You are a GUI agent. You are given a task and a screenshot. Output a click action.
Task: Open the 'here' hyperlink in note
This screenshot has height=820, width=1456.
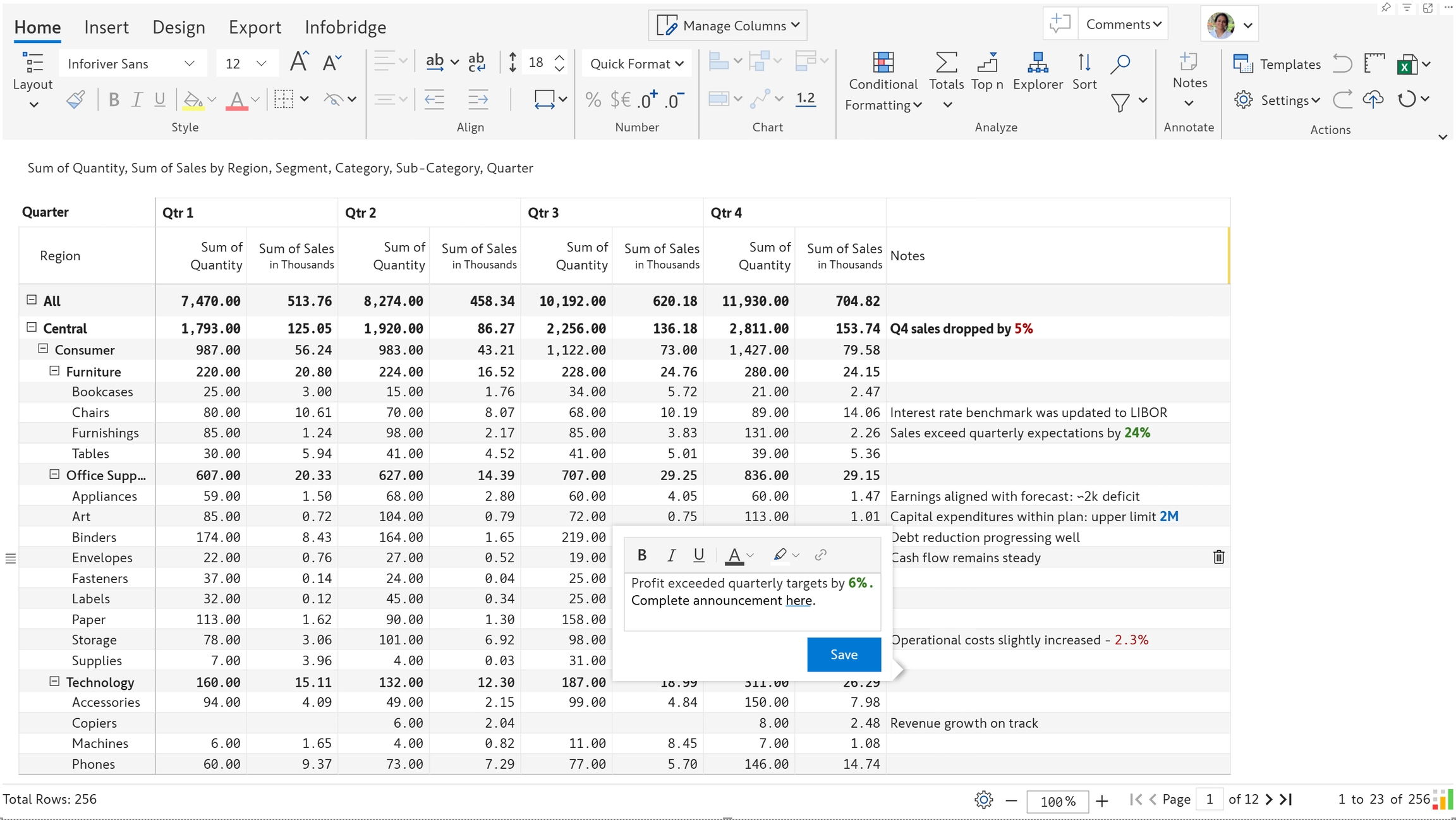point(798,601)
